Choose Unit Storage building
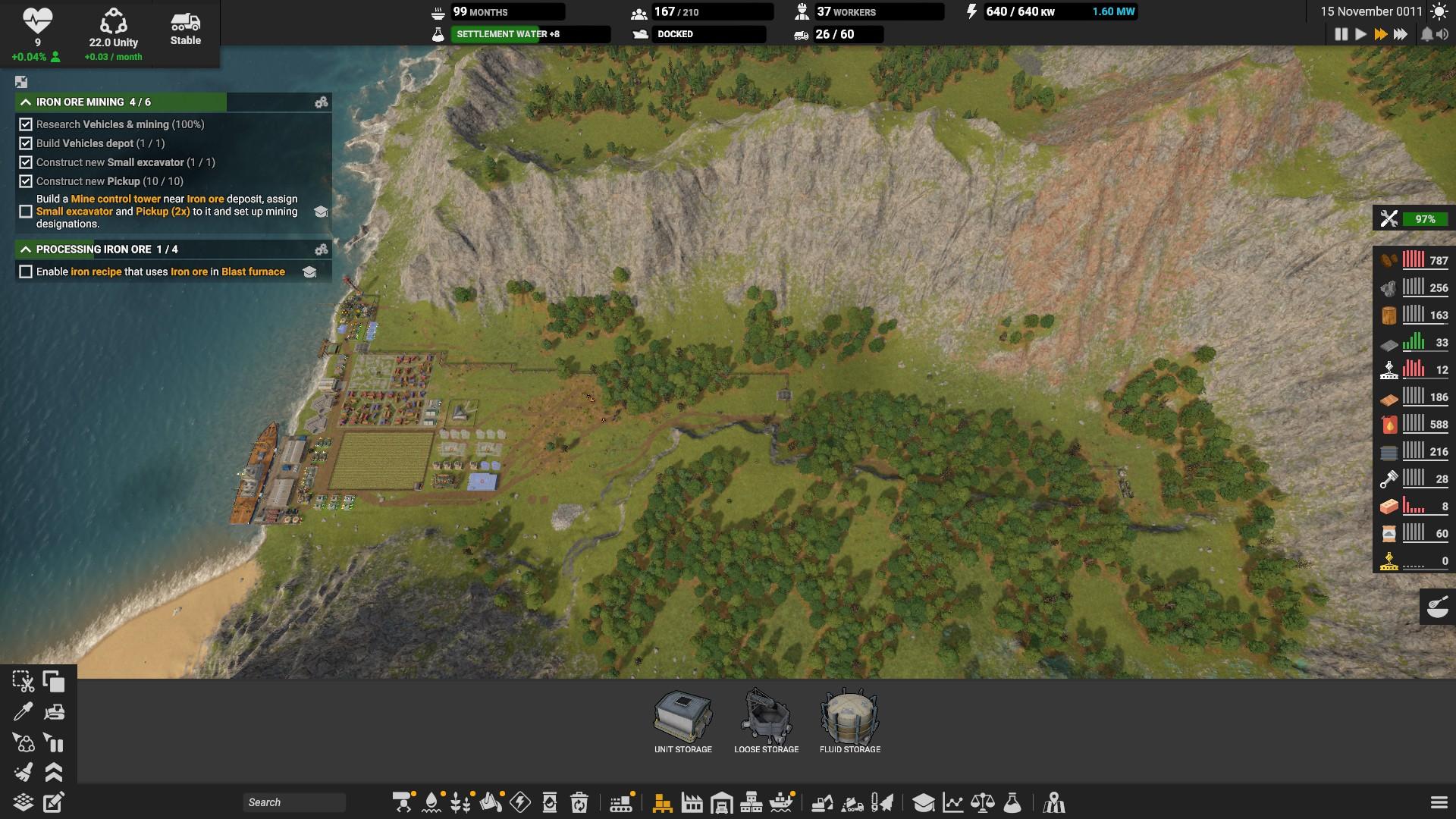 click(x=683, y=722)
